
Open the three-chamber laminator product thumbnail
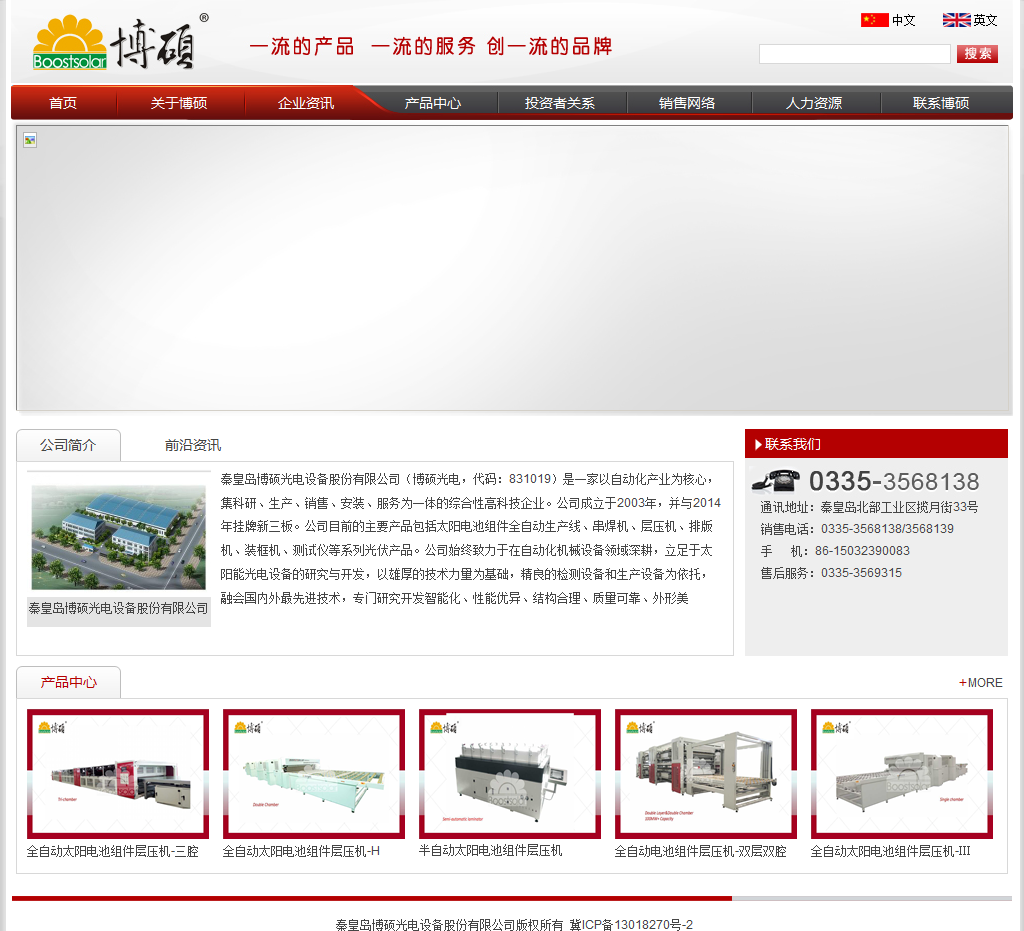click(x=118, y=774)
